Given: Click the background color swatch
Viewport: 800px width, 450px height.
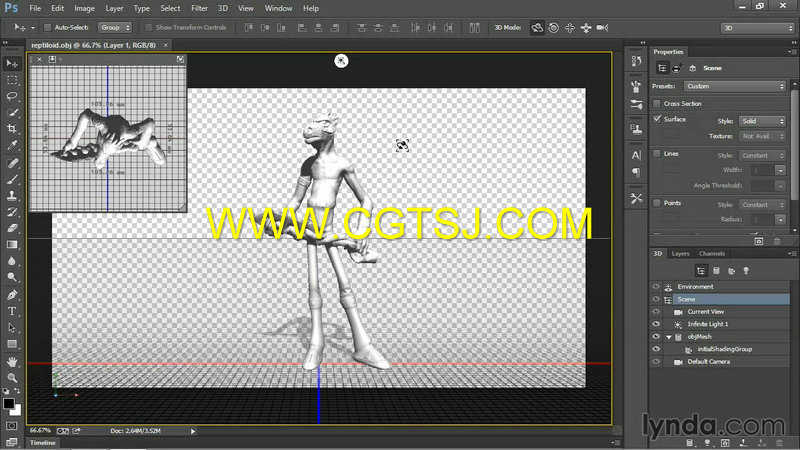Looking at the screenshot, I should point(17,410).
